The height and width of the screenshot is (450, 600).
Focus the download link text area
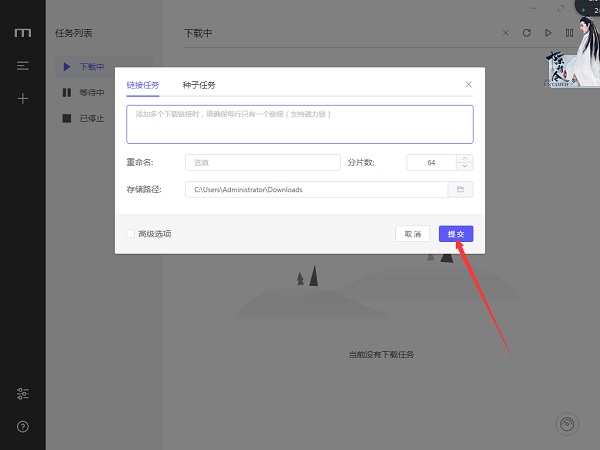point(299,124)
